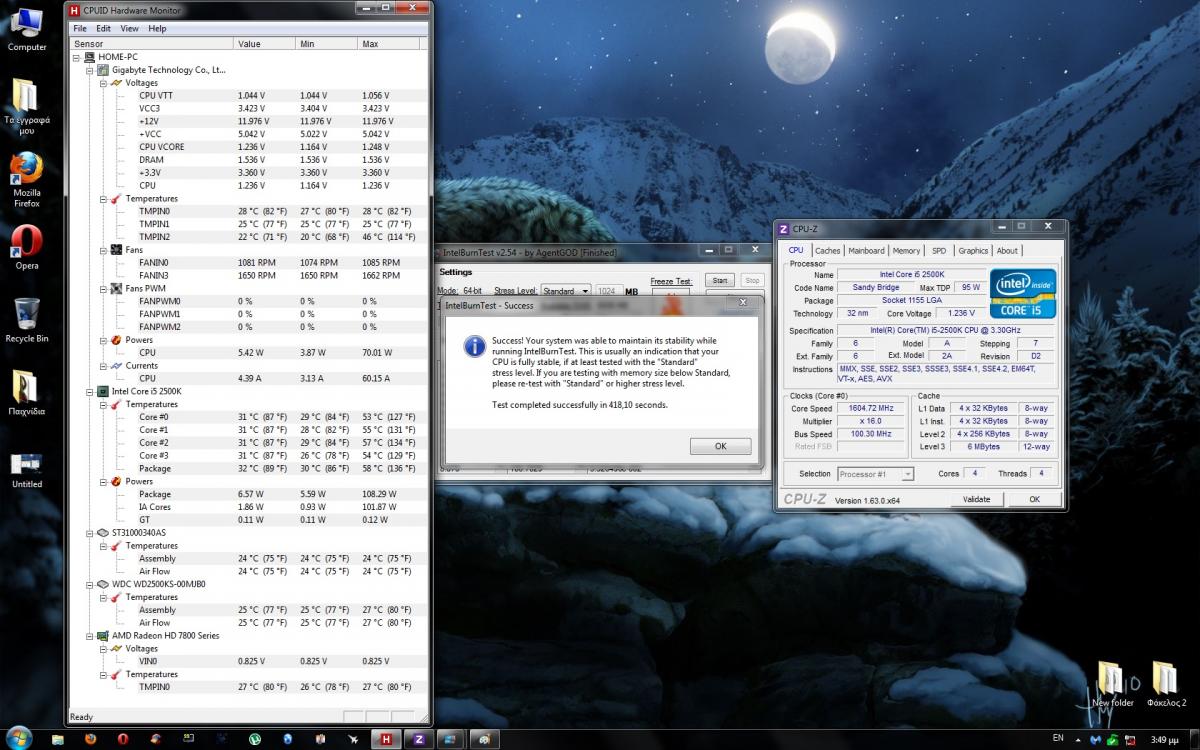Open the Help menu in HWMonitor
The height and width of the screenshot is (750, 1200).
click(157, 29)
